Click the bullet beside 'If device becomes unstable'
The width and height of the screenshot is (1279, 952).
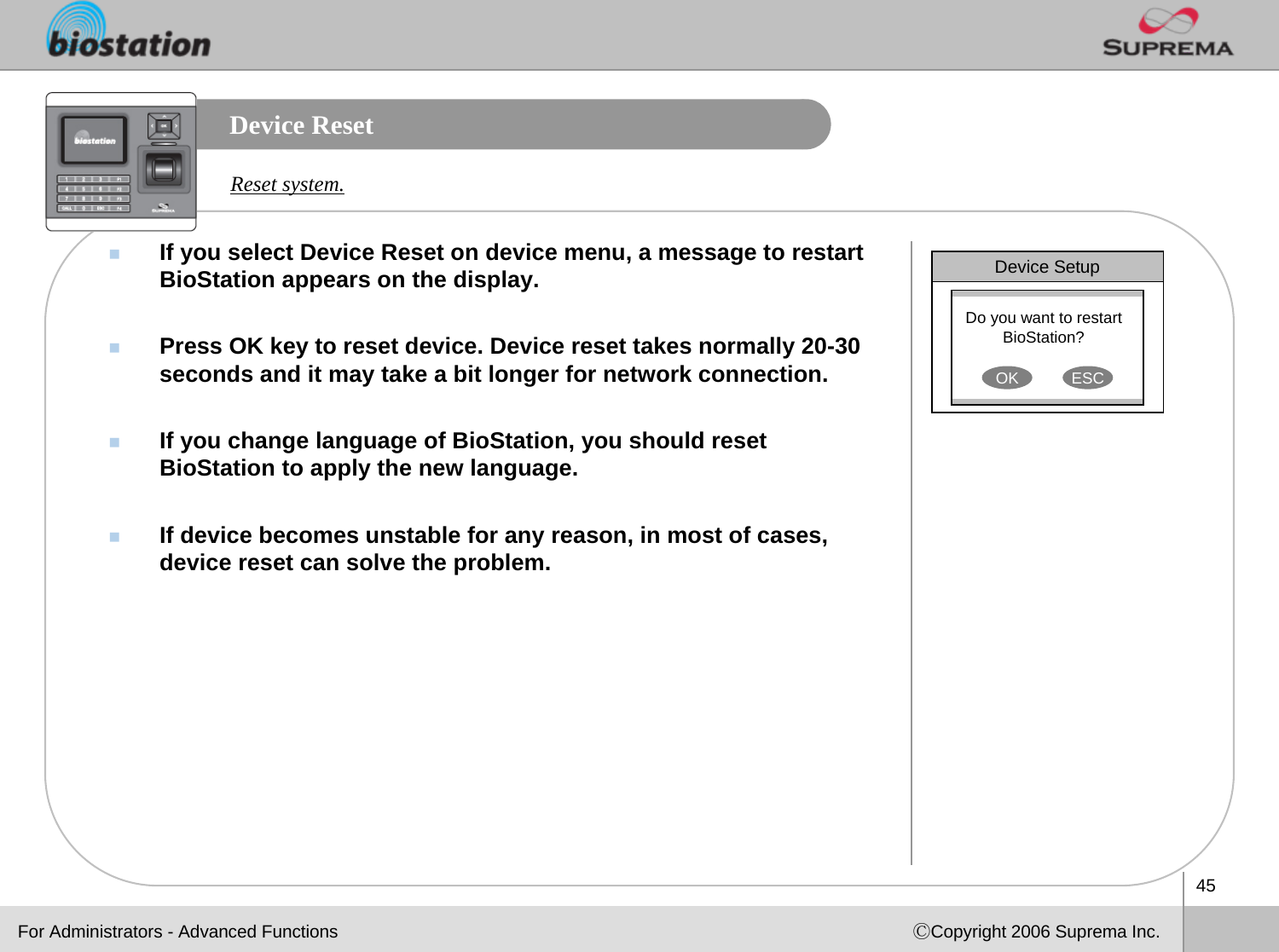[114, 537]
